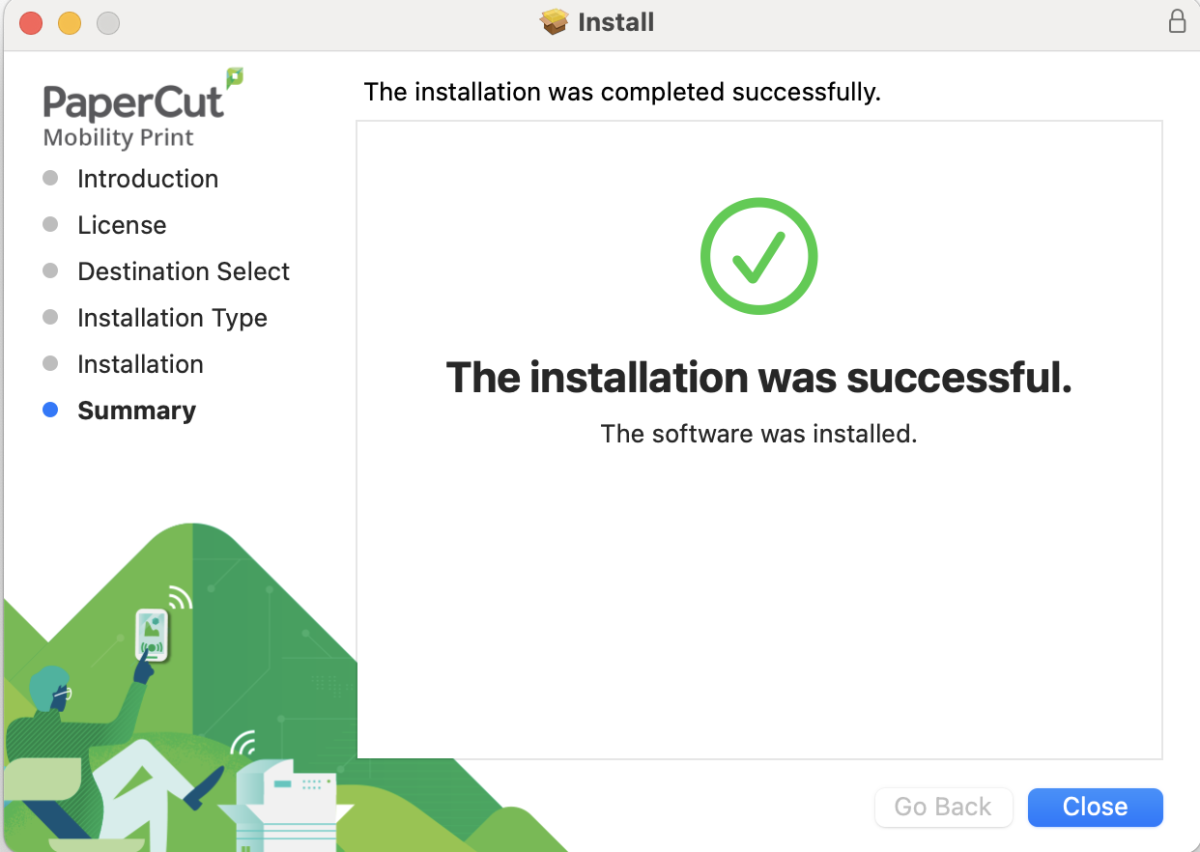Select the Installation step in sidebar
This screenshot has width=1200, height=852.
click(140, 364)
